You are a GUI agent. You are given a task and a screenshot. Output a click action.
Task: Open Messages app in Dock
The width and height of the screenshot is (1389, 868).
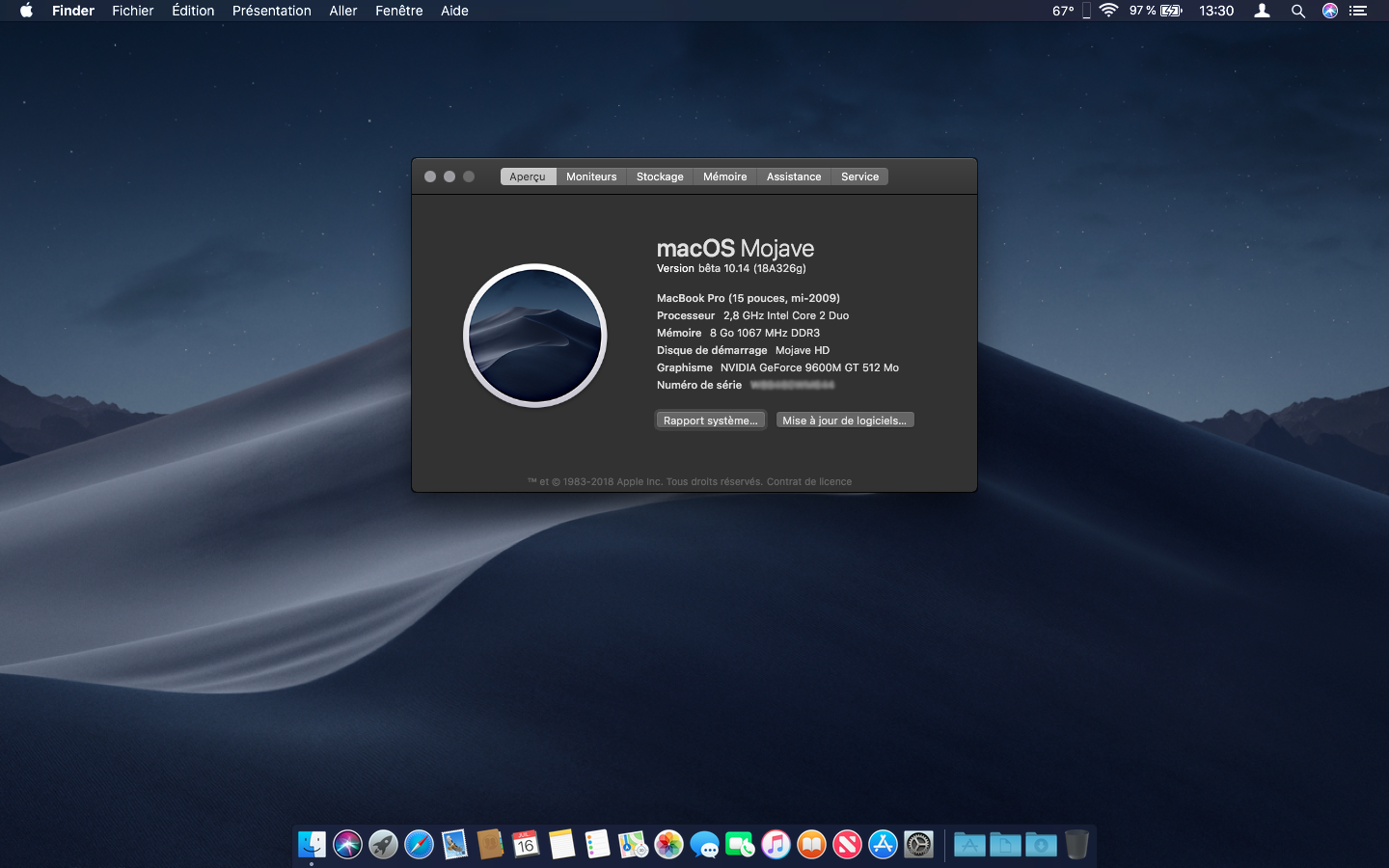(x=704, y=845)
